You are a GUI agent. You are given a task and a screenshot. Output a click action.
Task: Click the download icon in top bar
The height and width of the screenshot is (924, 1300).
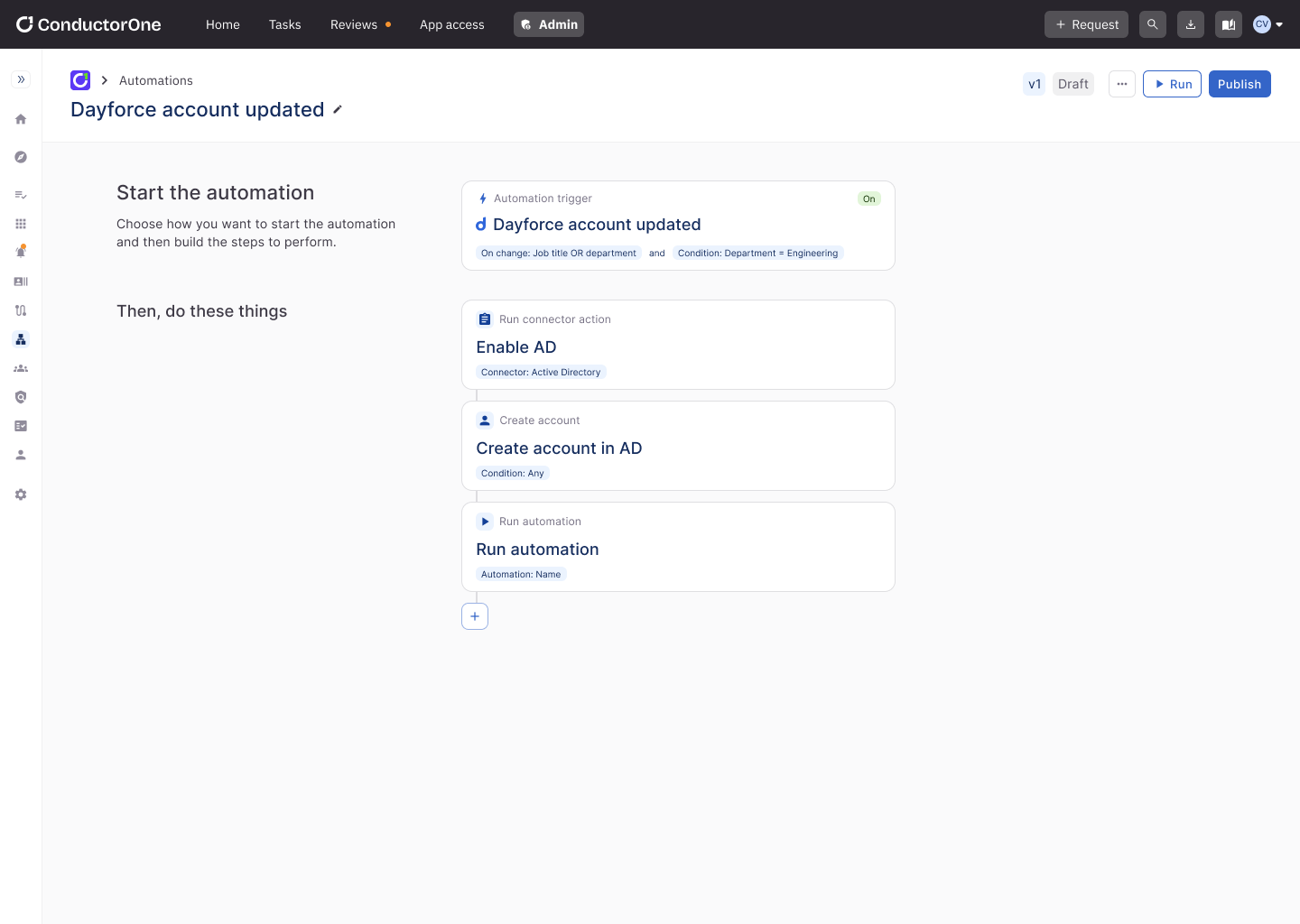coord(1191,24)
